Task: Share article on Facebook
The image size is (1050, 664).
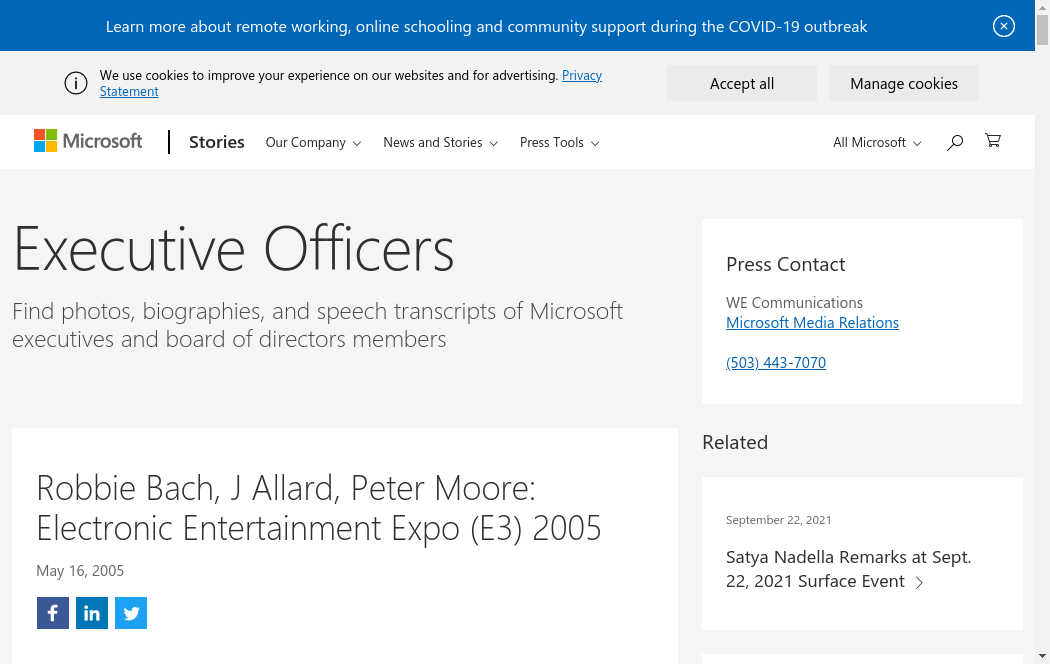Action: (53, 613)
